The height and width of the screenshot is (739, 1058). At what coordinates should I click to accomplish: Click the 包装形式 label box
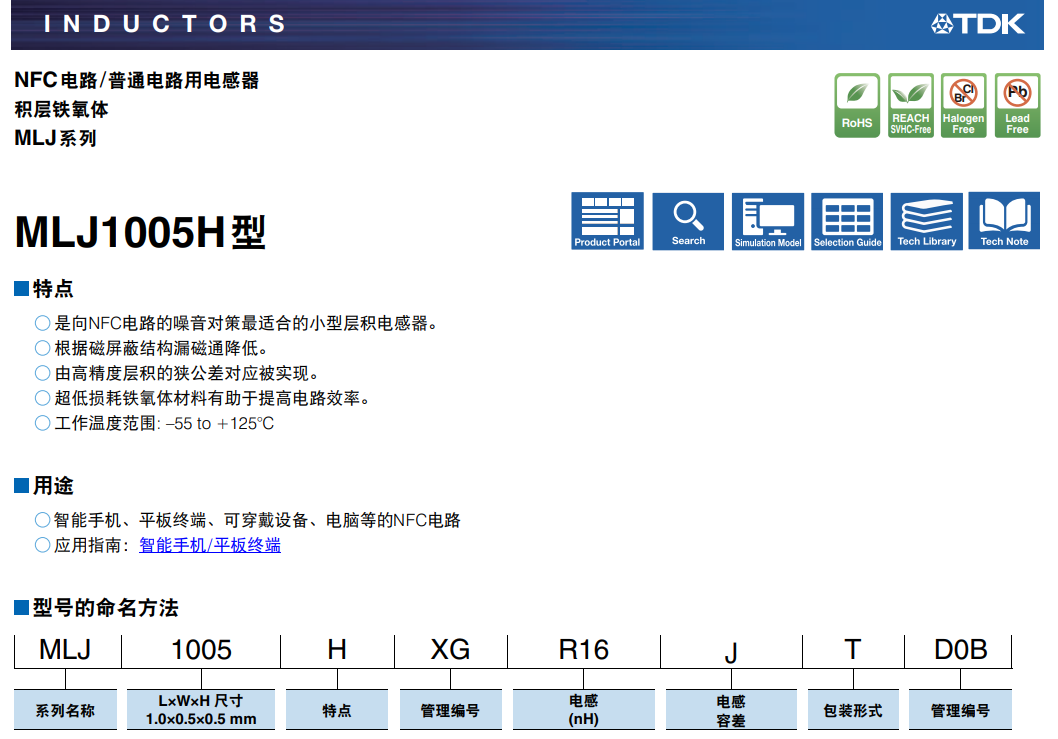(853, 710)
